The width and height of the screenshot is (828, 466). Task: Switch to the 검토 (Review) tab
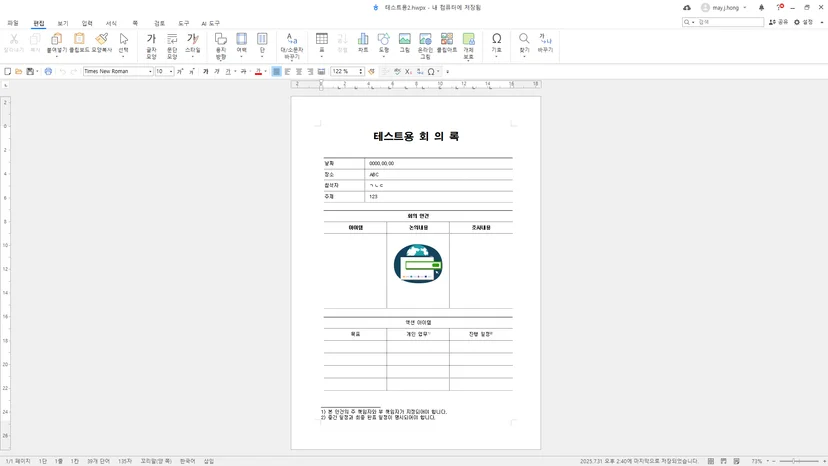click(159, 23)
